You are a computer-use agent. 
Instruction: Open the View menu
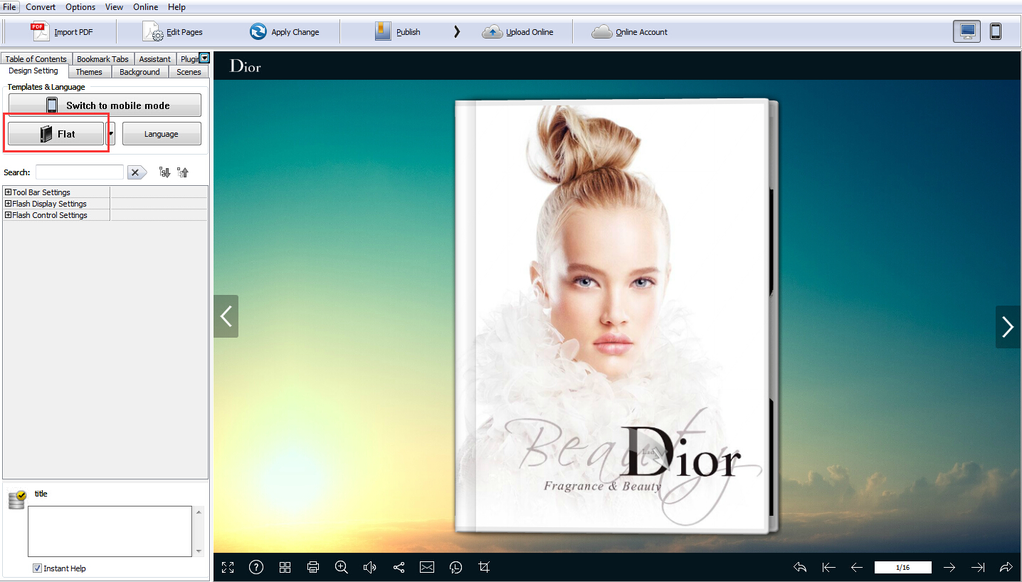click(114, 7)
